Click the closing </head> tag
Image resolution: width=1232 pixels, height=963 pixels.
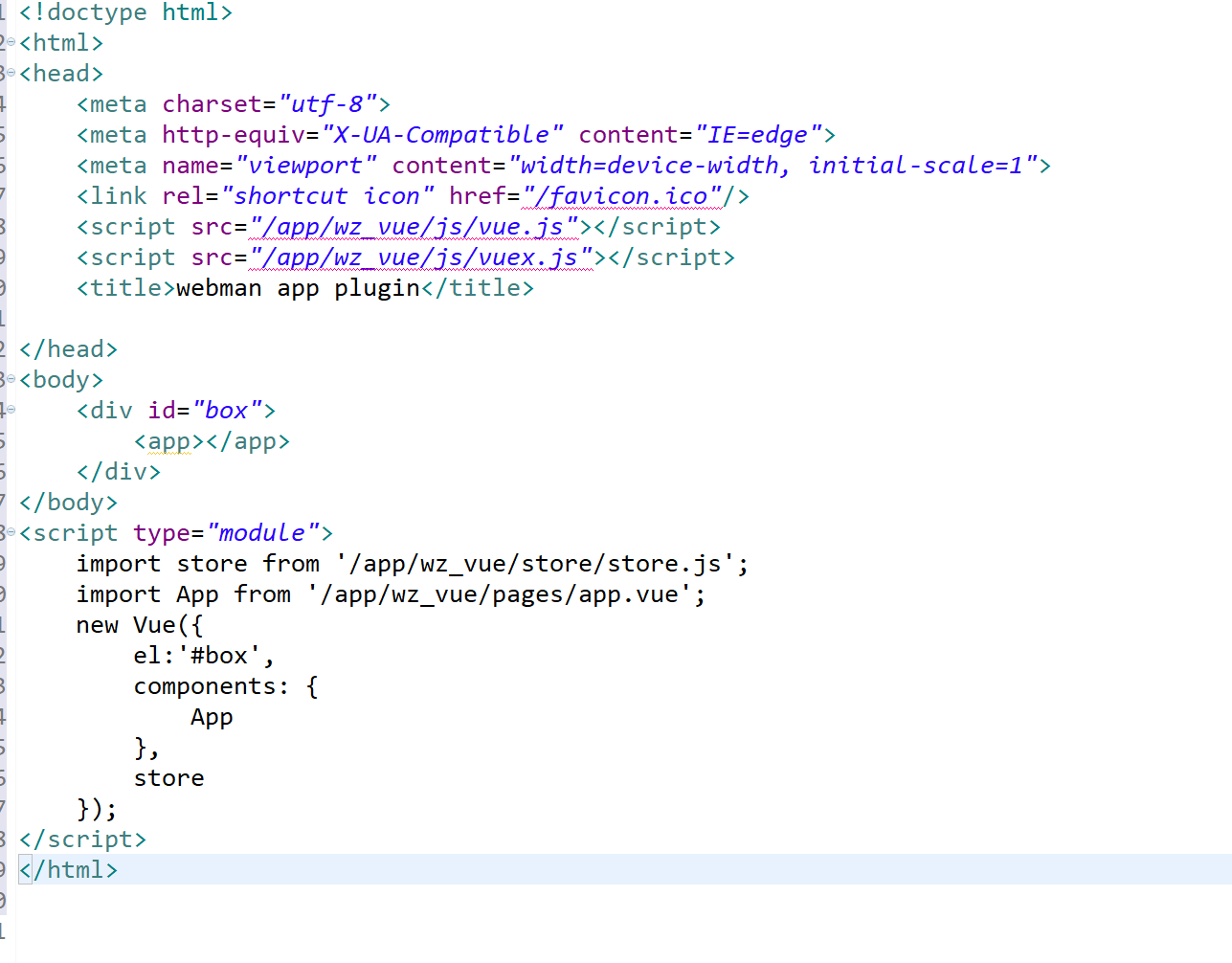point(68,349)
